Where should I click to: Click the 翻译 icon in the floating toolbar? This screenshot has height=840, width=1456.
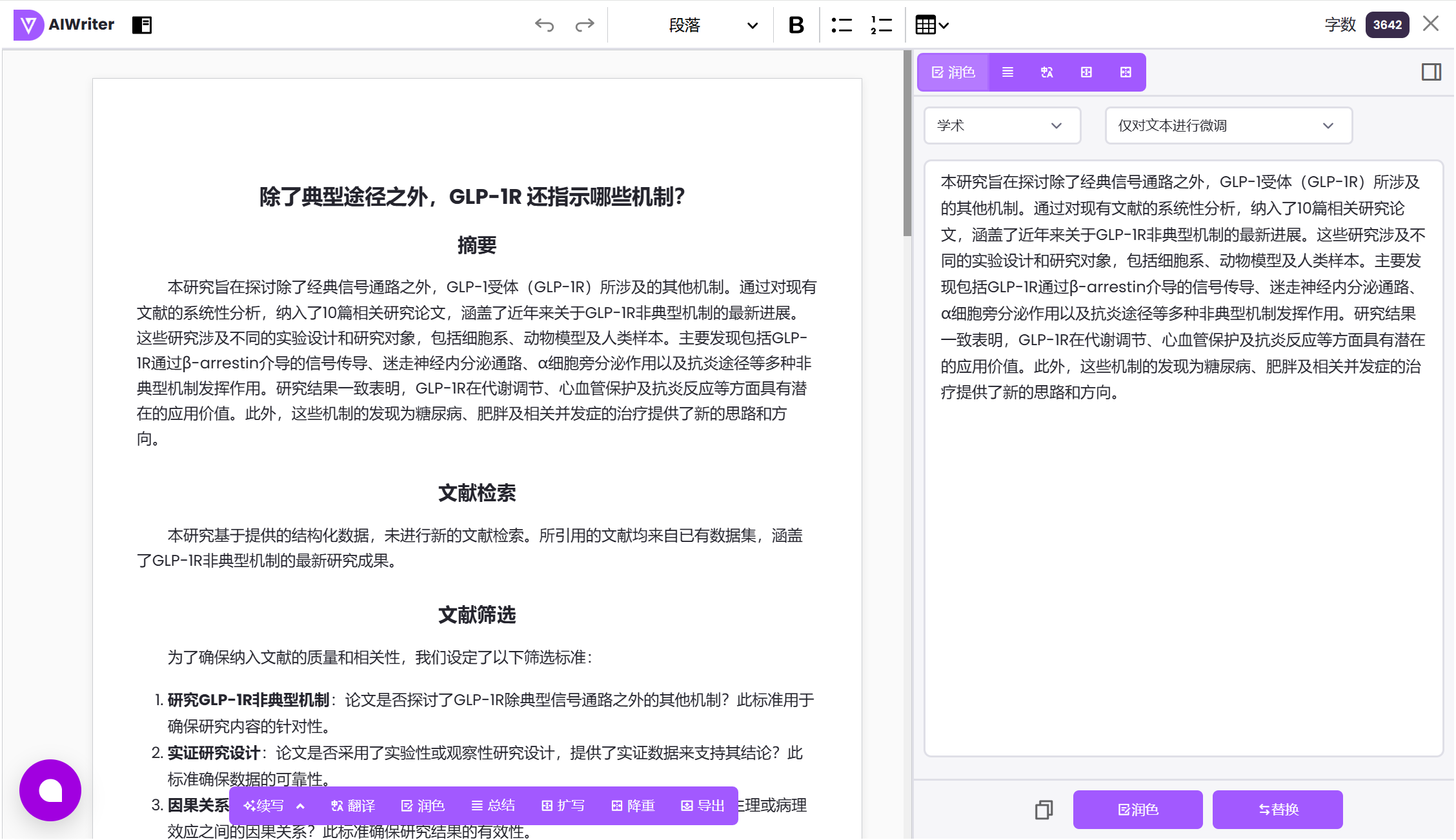tap(352, 805)
